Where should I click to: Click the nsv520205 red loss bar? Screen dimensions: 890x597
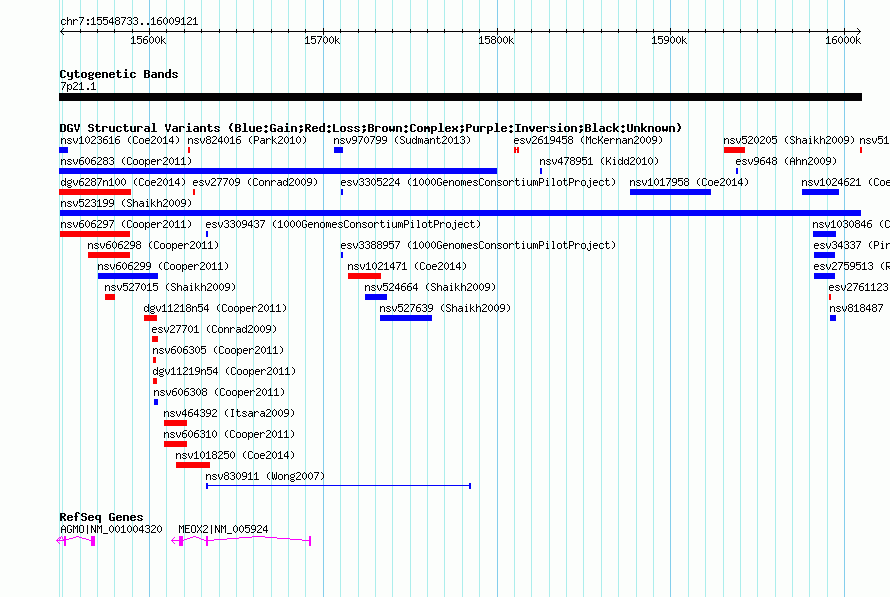tap(734, 150)
